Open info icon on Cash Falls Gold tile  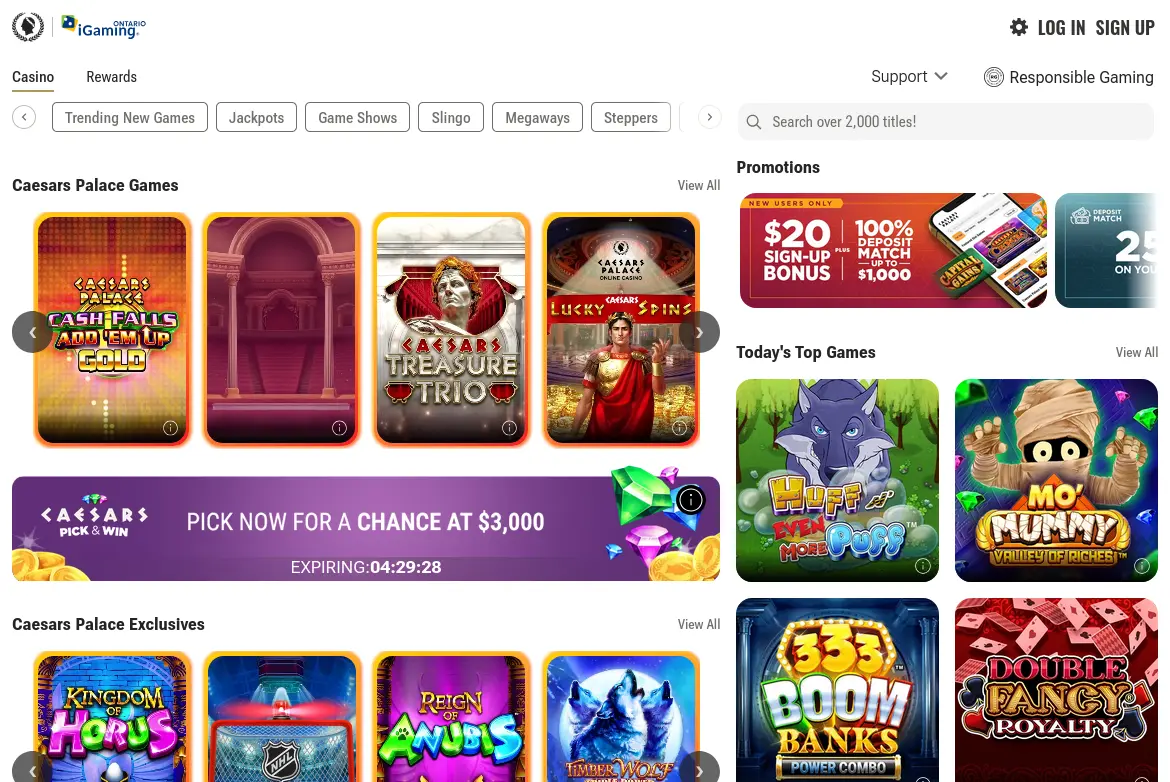[x=170, y=428]
